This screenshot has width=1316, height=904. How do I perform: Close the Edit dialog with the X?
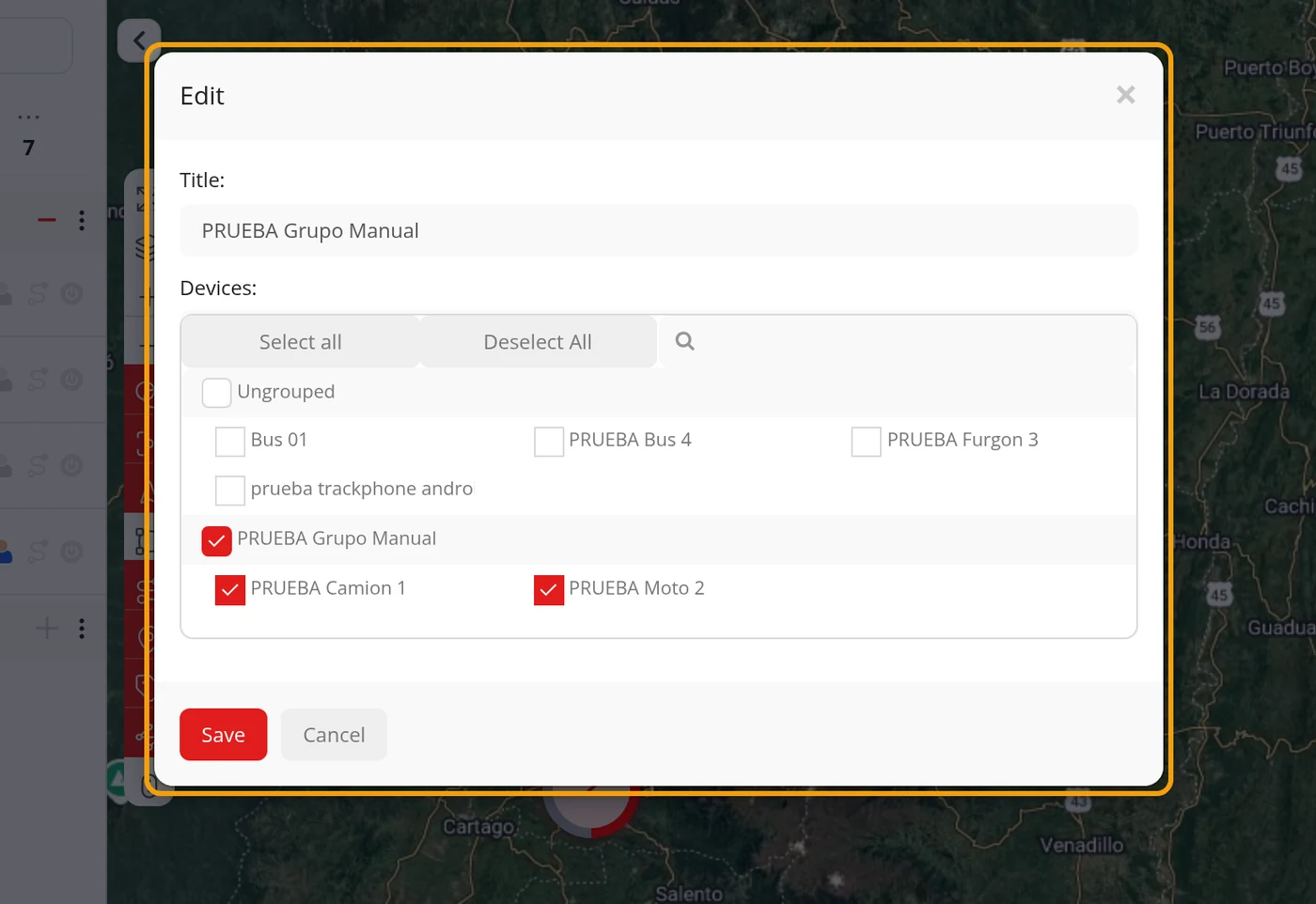click(x=1125, y=95)
